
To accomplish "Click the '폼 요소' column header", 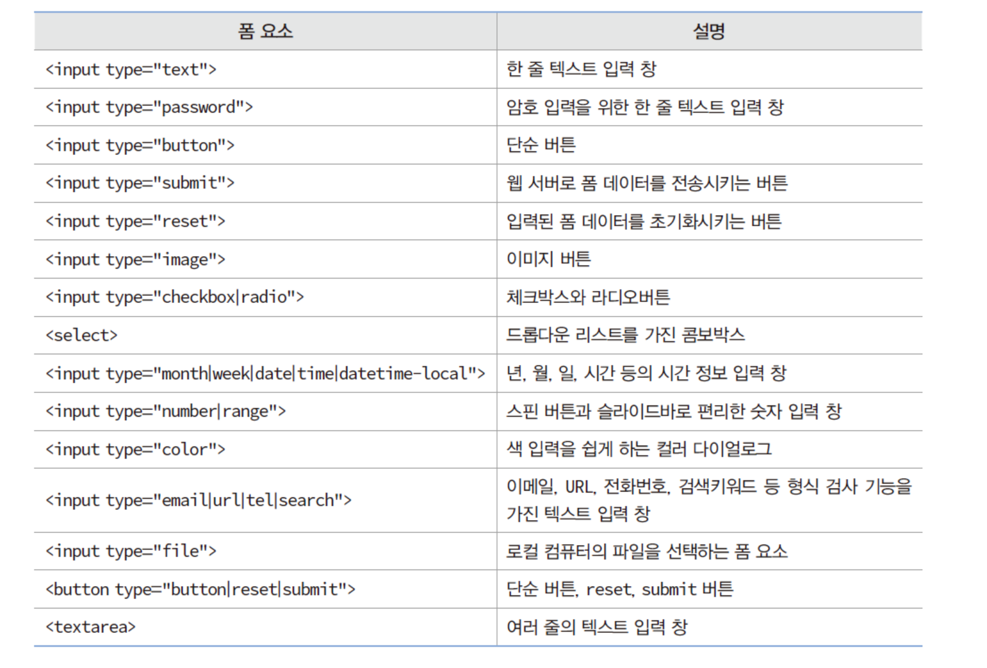I will coord(265,31).
